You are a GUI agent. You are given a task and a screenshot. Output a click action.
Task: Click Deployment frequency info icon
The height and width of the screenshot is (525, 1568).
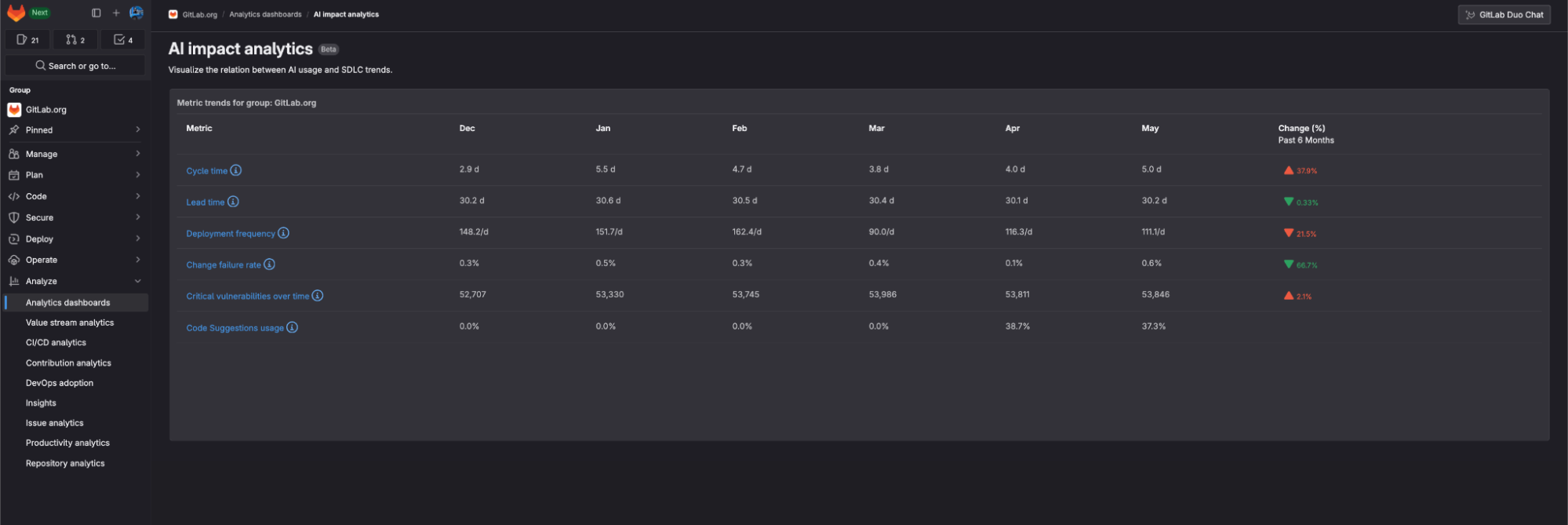pos(284,233)
